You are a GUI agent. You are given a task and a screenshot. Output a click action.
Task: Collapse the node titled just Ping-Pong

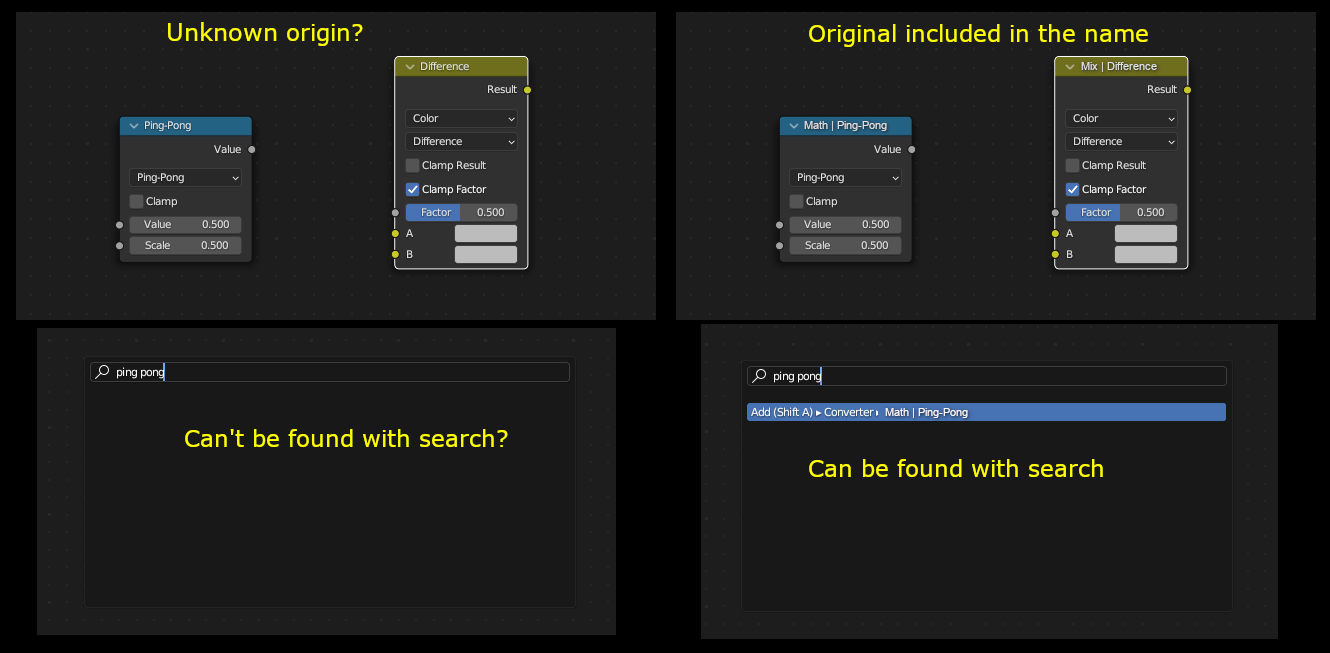[x=134, y=126]
